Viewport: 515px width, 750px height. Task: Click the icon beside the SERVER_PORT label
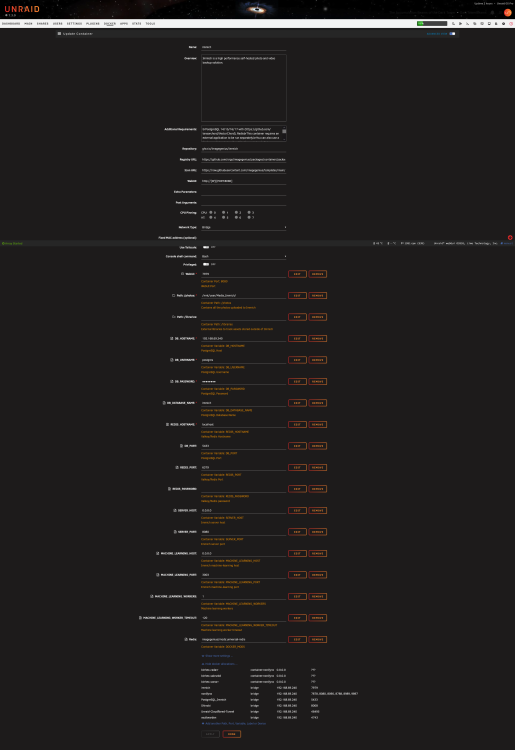[175, 532]
